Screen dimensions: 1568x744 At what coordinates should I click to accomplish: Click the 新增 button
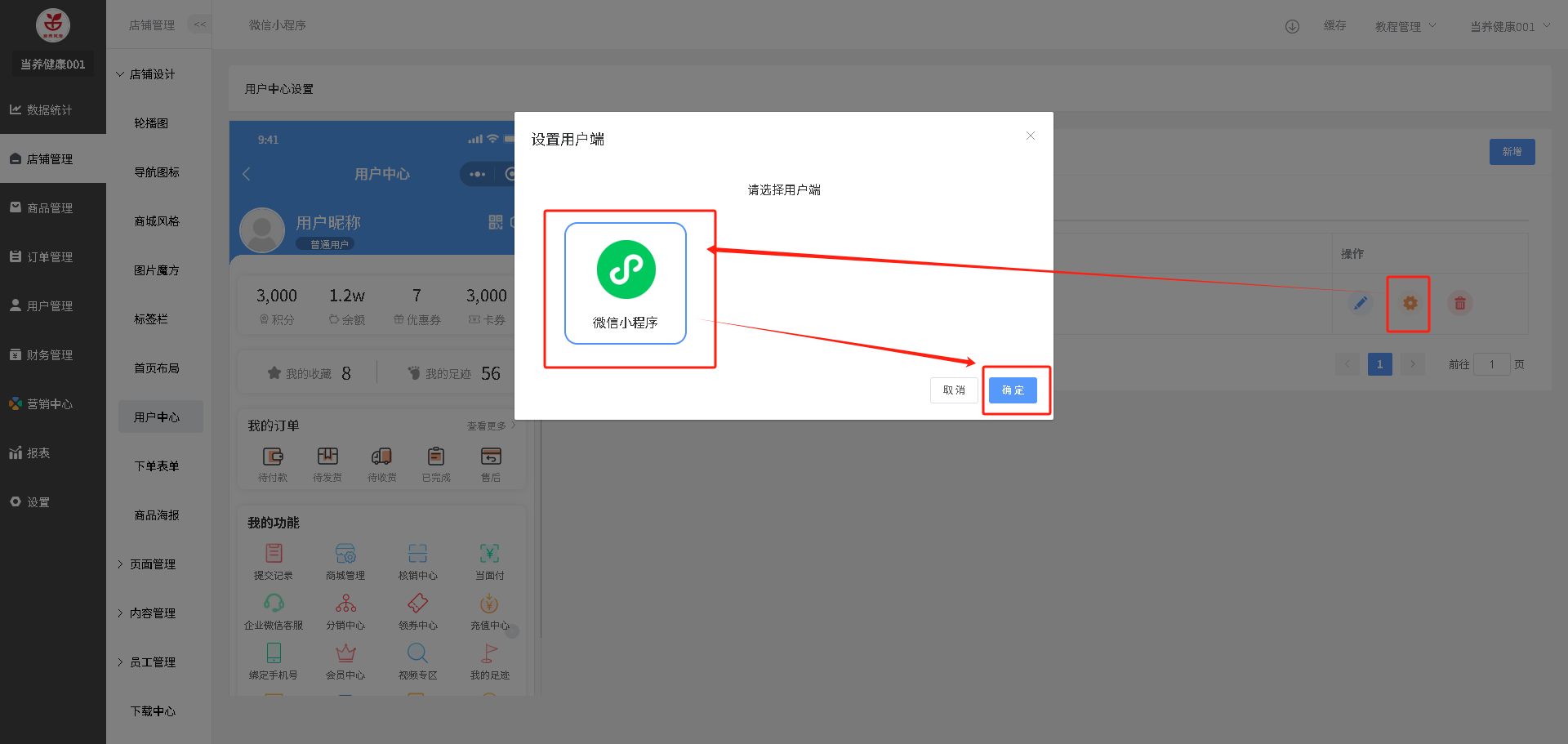pyautogui.click(x=1512, y=152)
